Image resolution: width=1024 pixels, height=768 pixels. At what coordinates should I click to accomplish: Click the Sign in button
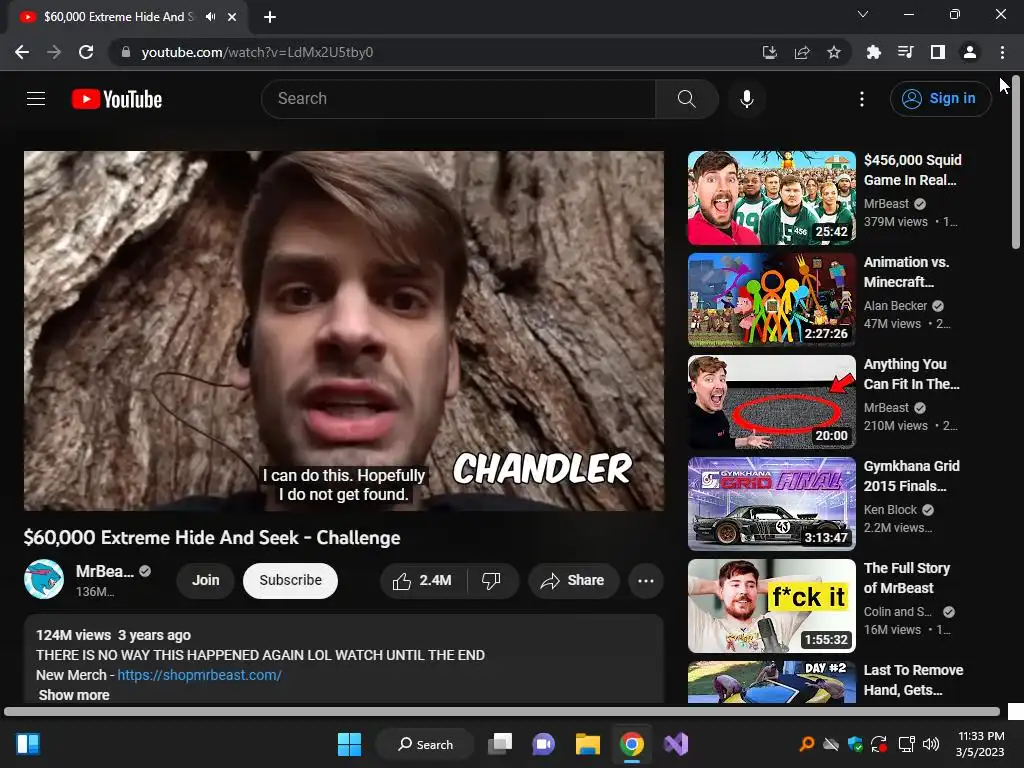pos(940,99)
